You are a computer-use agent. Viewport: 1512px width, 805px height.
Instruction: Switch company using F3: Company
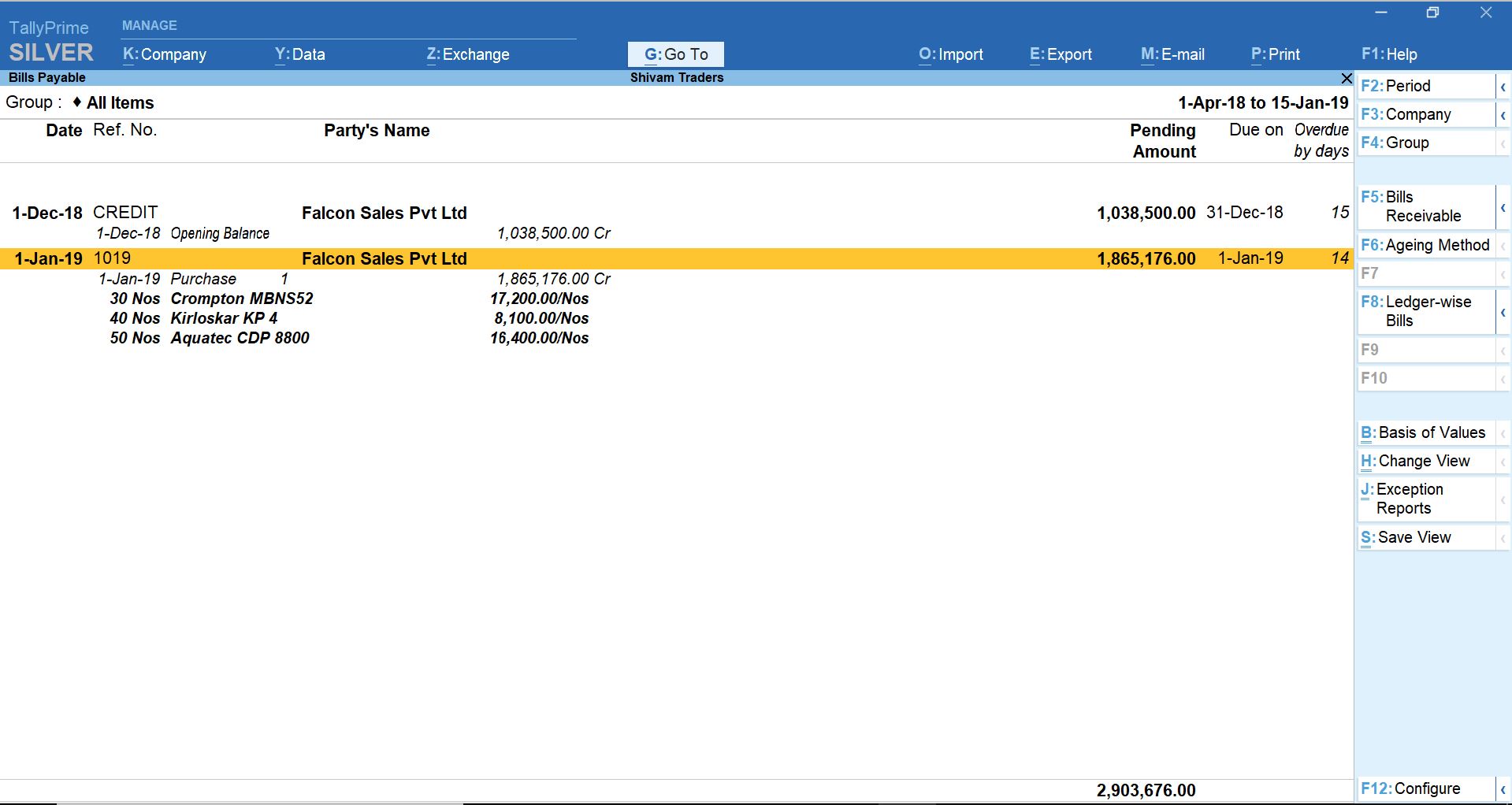click(x=1417, y=113)
